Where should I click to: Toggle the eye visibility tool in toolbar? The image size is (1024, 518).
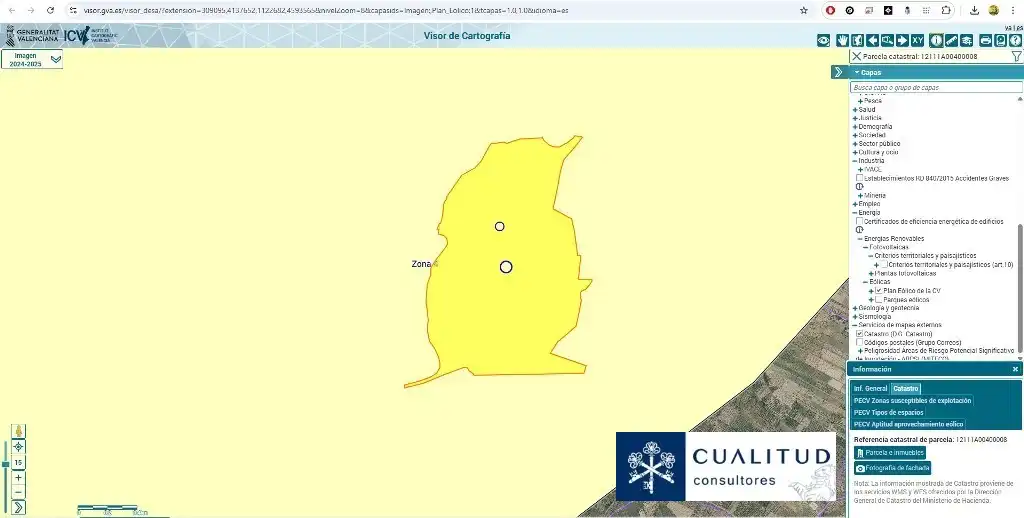(824, 40)
